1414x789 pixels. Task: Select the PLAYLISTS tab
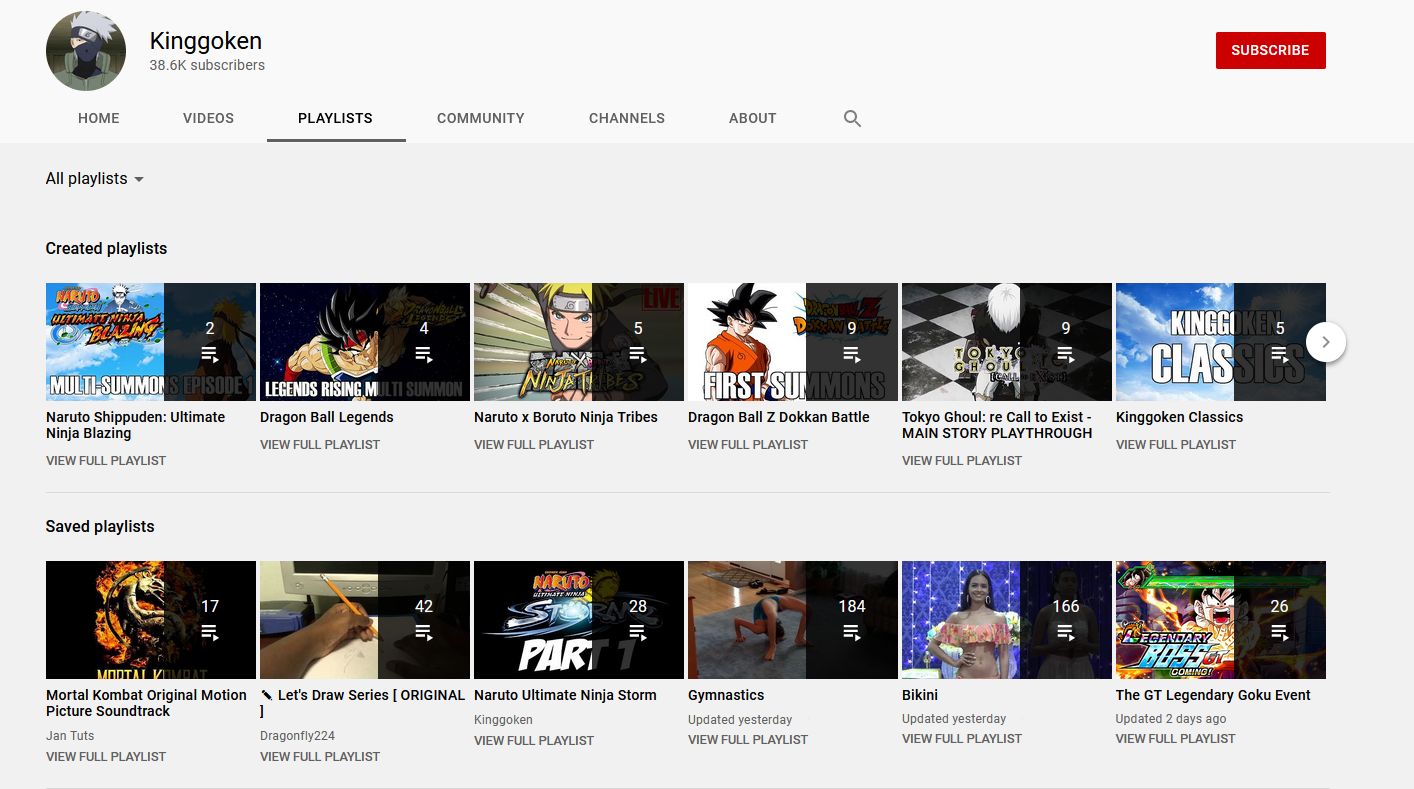pos(335,118)
